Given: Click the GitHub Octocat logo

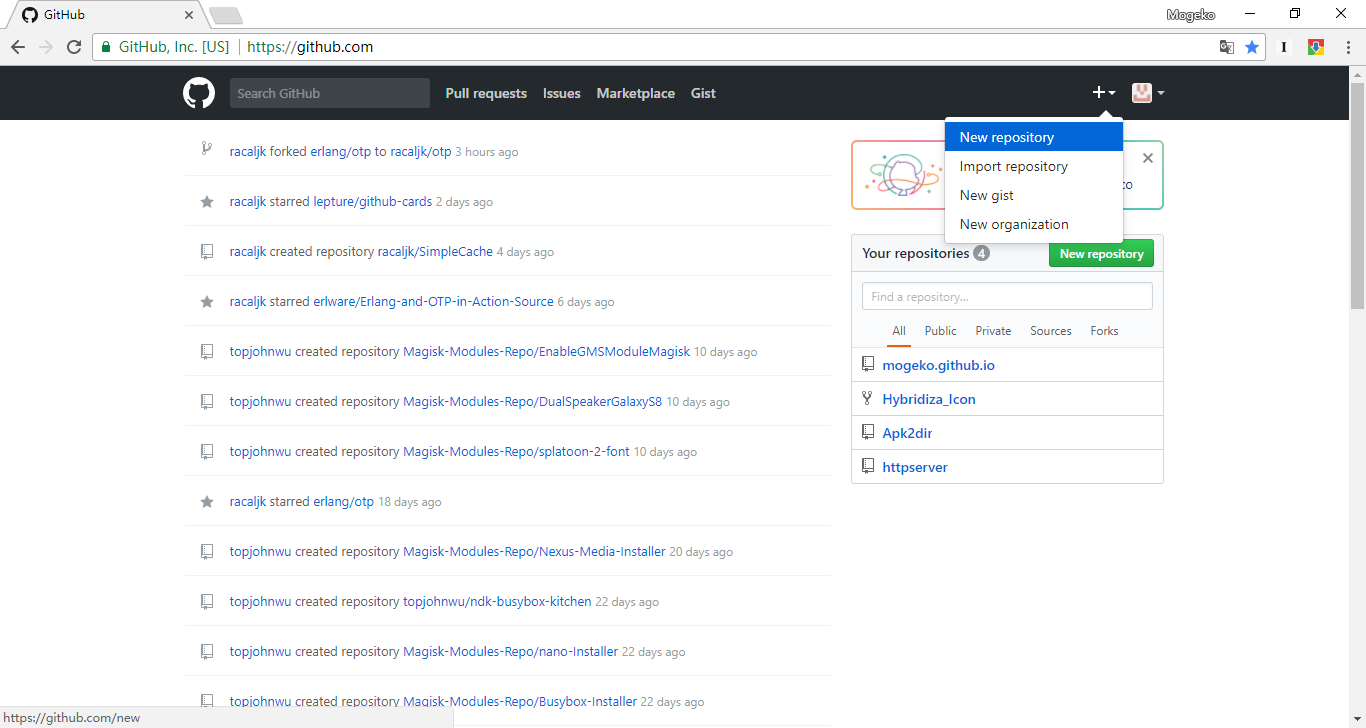Looking at the screenshot, I should tap(199, 93).
